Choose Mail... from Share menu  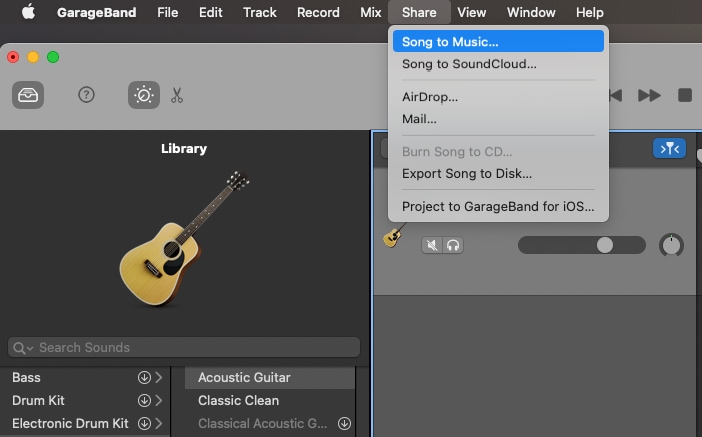click(x=498, y=119)
